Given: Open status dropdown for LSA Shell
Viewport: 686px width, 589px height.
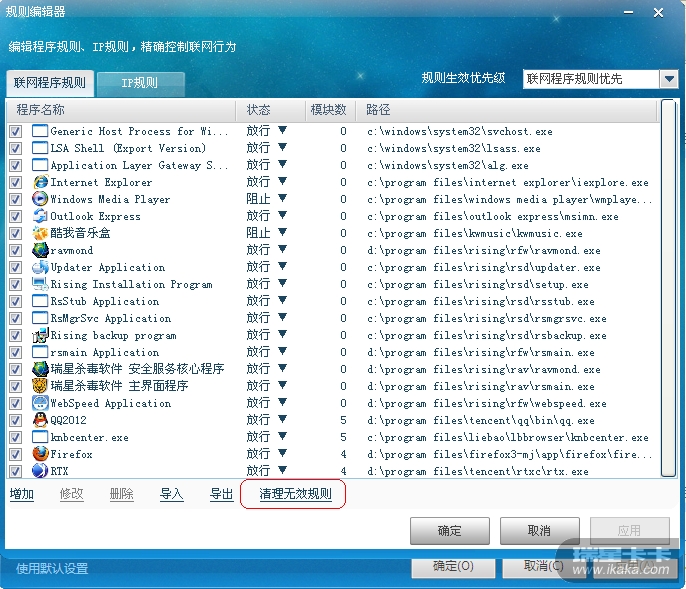Looking at the screenshot, I should point(283,147).
